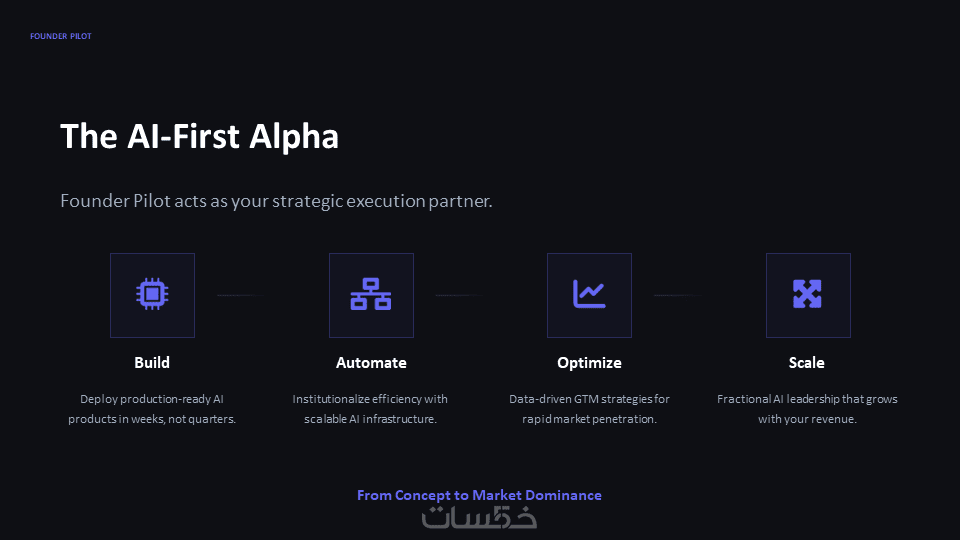This screenshot has height=540, width=960.
Task: Click the 'The AI-First Alpha' slide title
Action: pyautogui.click(x=199, y=136)
